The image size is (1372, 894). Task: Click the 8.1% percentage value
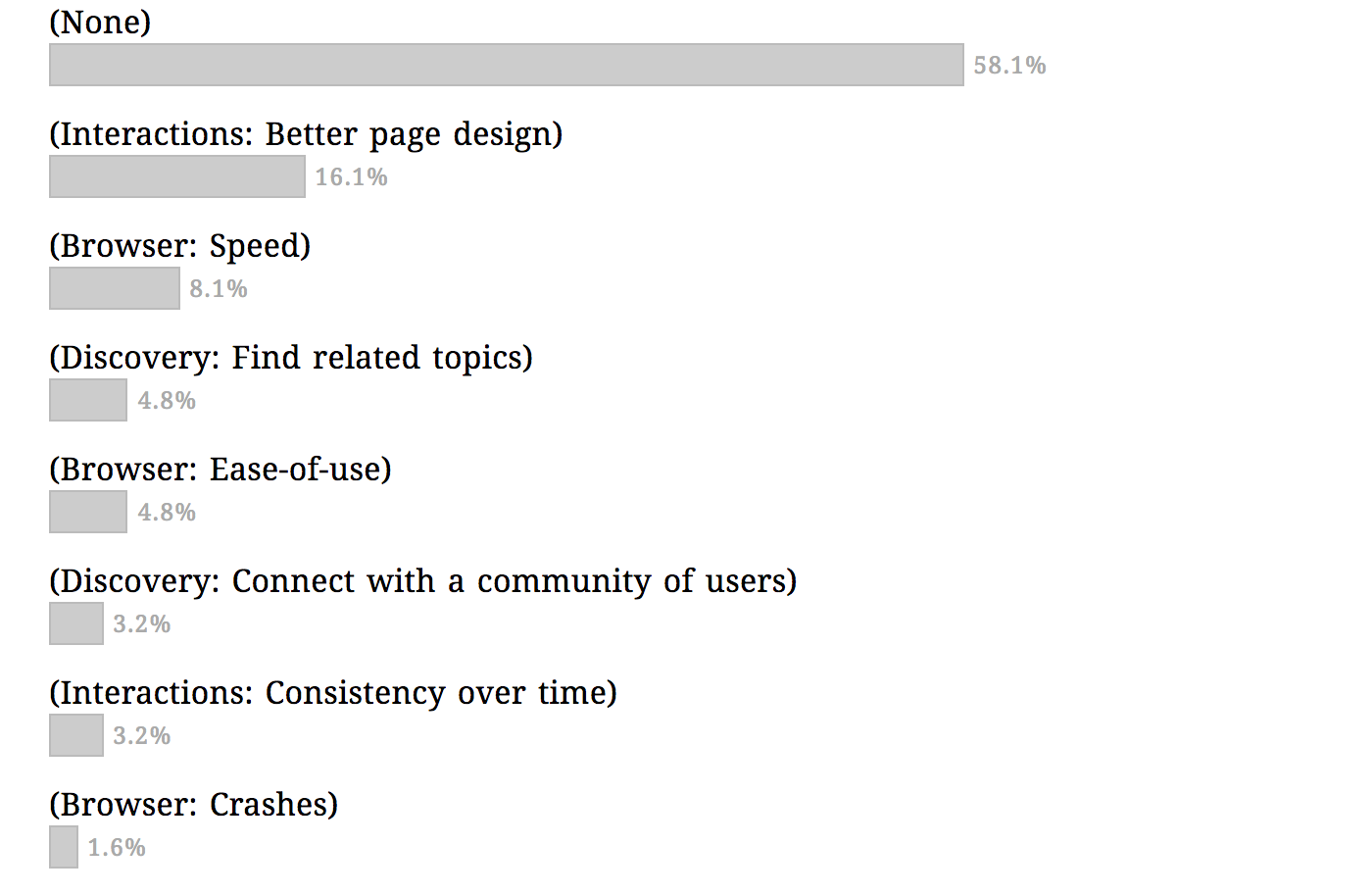coord(219,289)
